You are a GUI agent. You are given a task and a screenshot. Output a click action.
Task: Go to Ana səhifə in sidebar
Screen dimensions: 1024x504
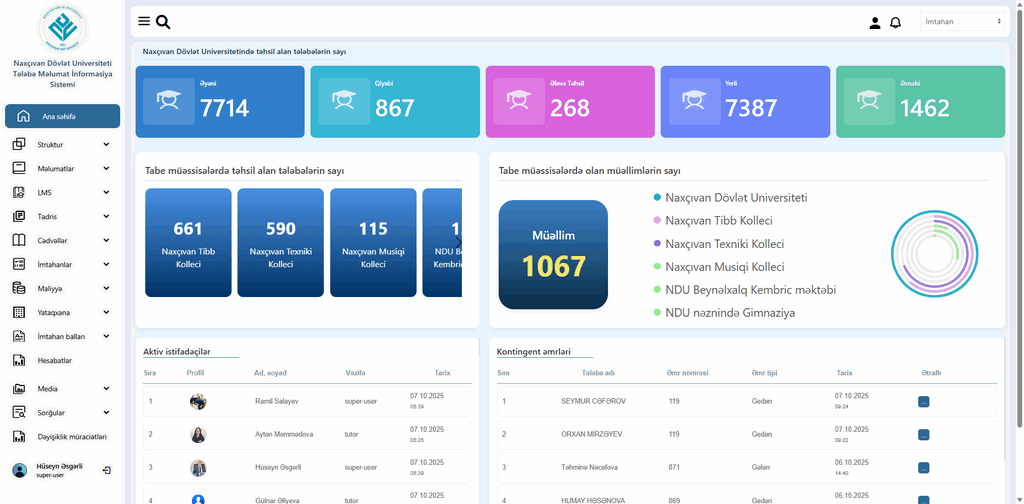click(62, 116)
